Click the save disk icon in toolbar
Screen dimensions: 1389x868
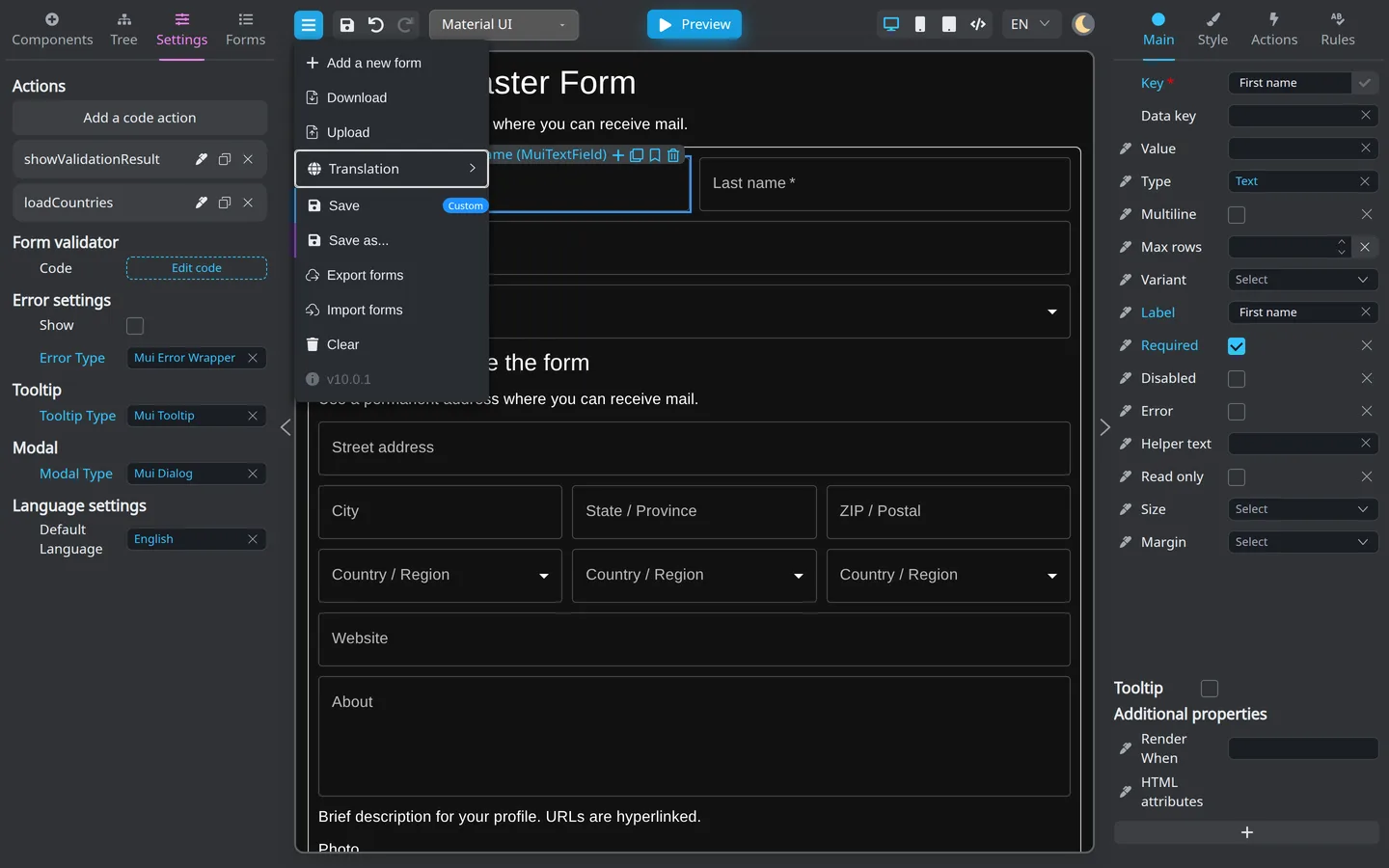pos(347,25)
